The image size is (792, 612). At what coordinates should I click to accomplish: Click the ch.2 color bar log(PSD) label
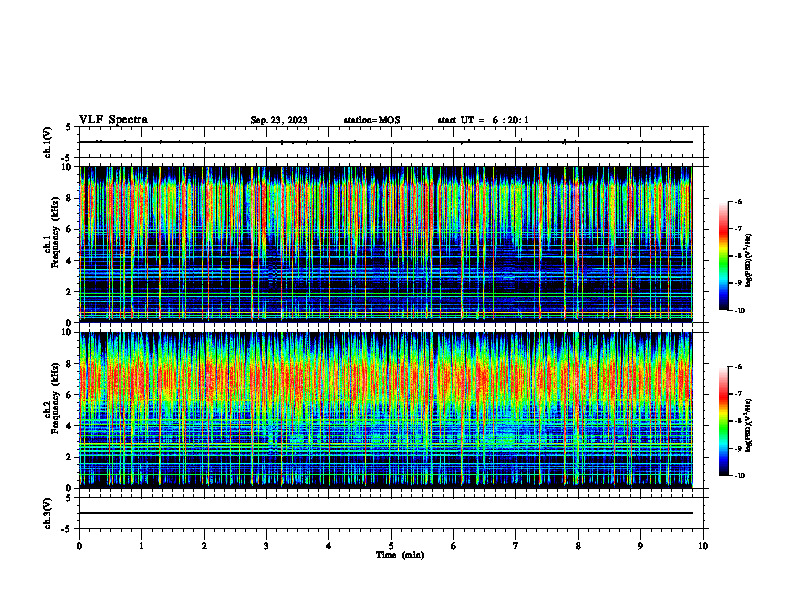point(748,425)
